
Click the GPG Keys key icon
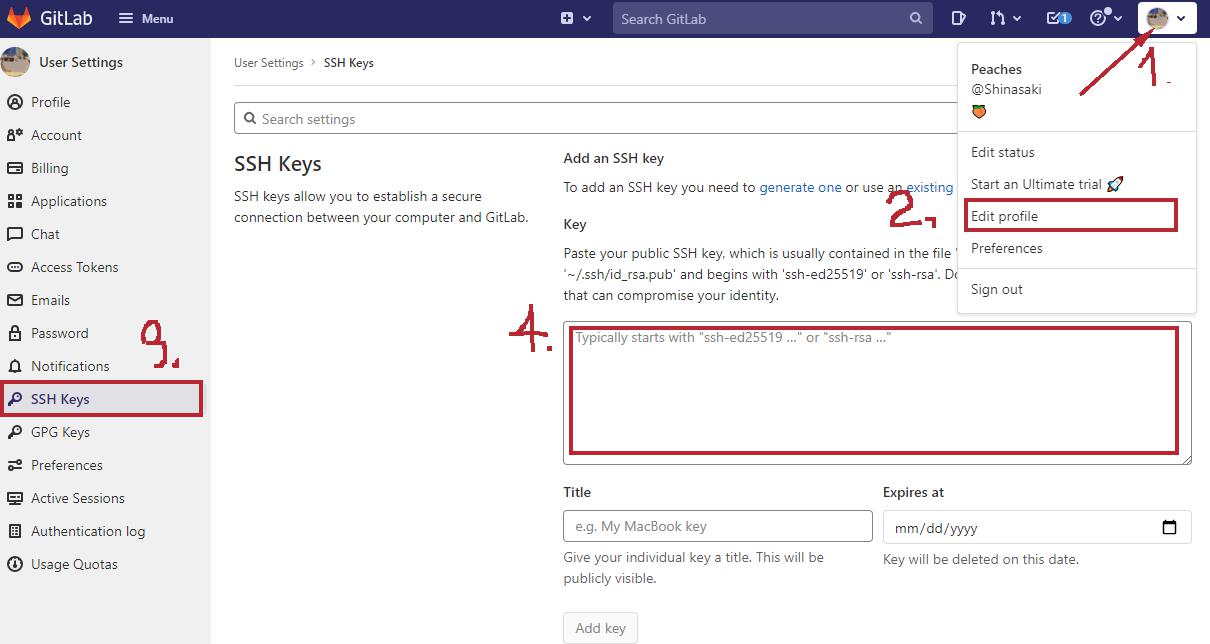[x=14, y=432]
